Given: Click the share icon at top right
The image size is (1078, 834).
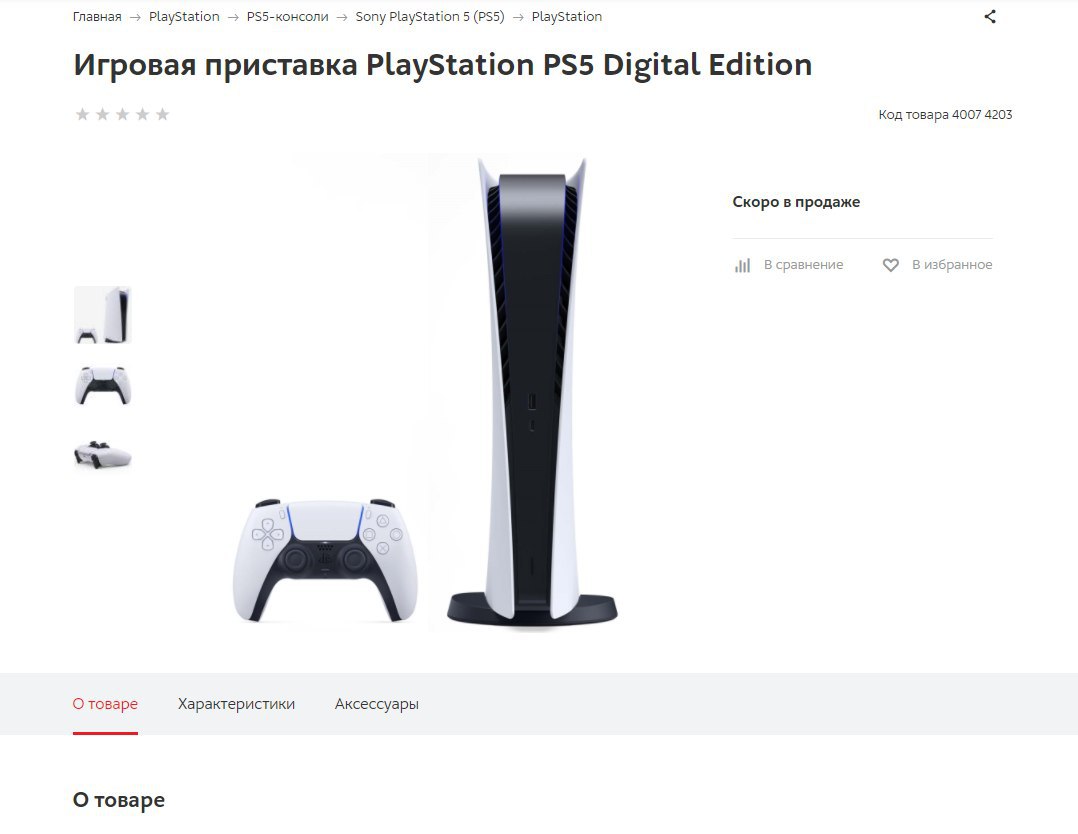Looking at the screenshot, I should (989, 17).
